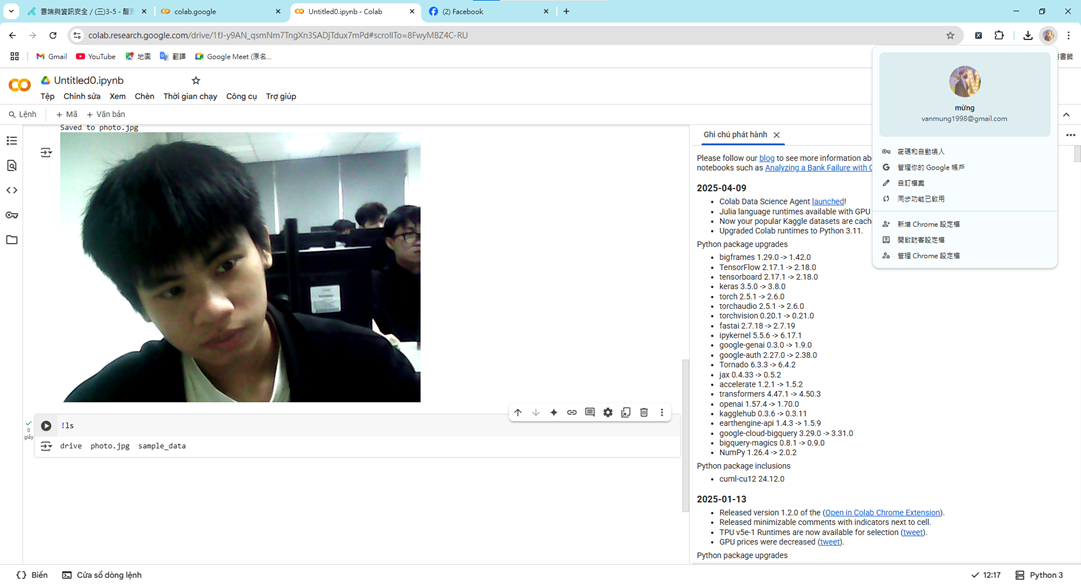Open the table of contents sidebar icon
Screen dimensions: 1081x584
(x=12, y=141)
